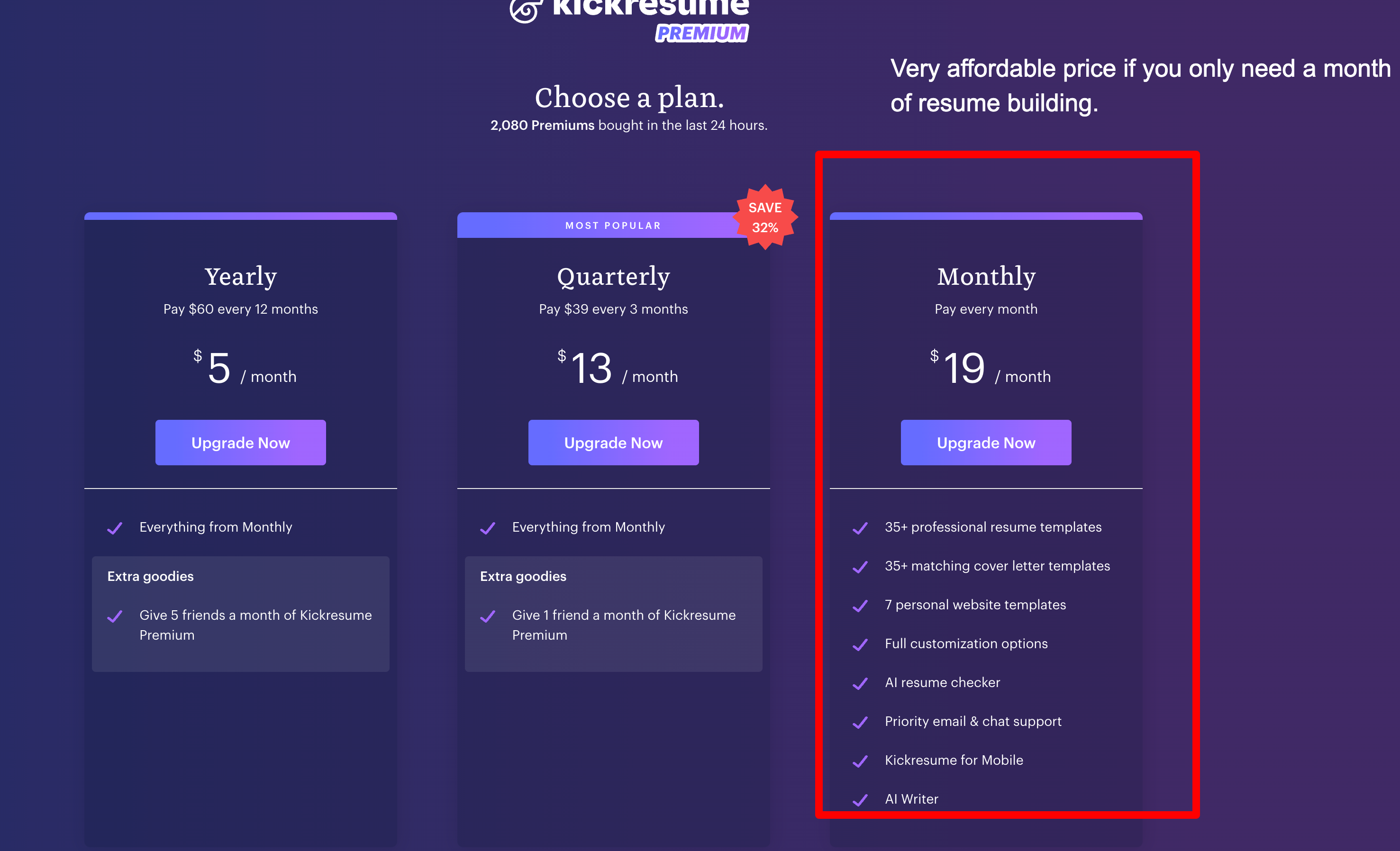This screenshot has height=851, width=1400.
Task: Click checkmark next to AI Writer
Action: 860,799
